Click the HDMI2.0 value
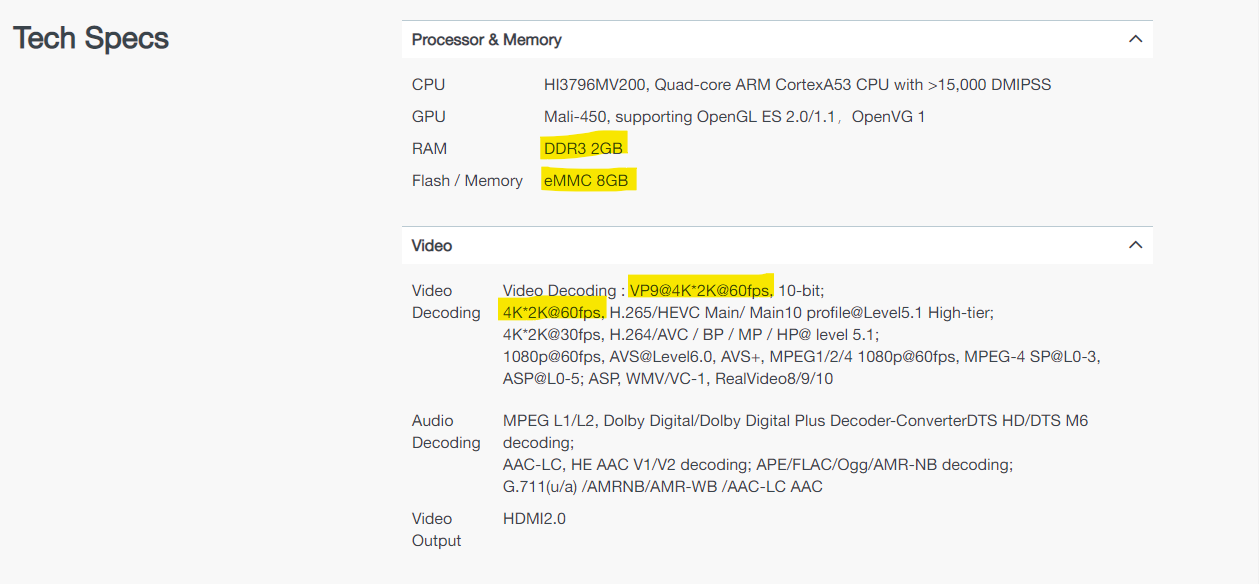The width and height of the screenshot is (1259, 584). click(x=534, y=519)
